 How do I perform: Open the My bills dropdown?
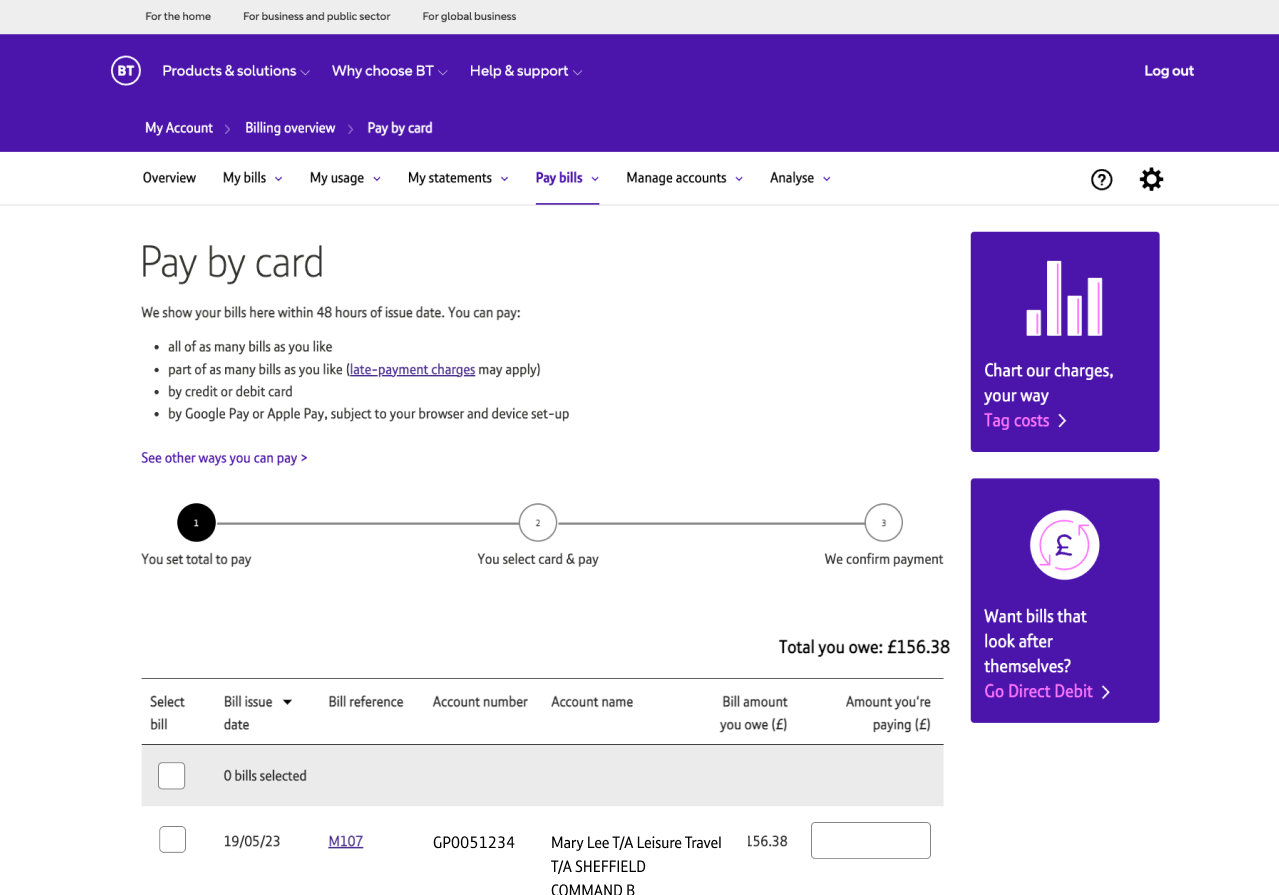[253, 178]
